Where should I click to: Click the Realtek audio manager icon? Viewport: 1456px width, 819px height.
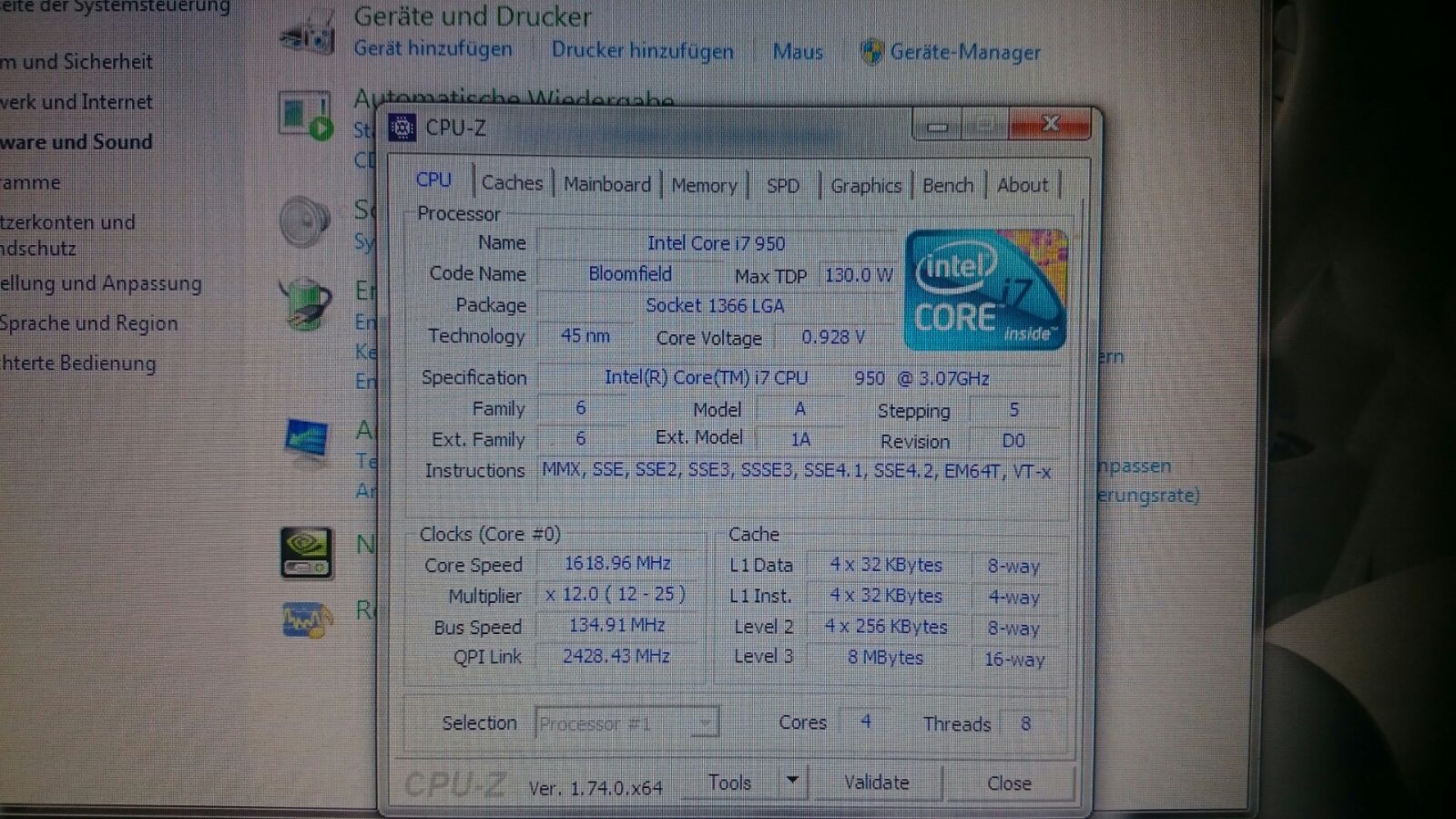(307, 619)
